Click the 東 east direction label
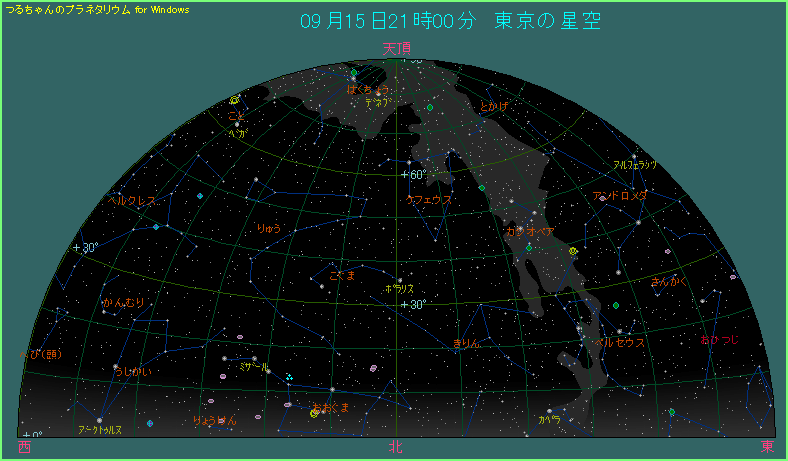This screenshot has height=461, width=788. [x=767, y=448]
